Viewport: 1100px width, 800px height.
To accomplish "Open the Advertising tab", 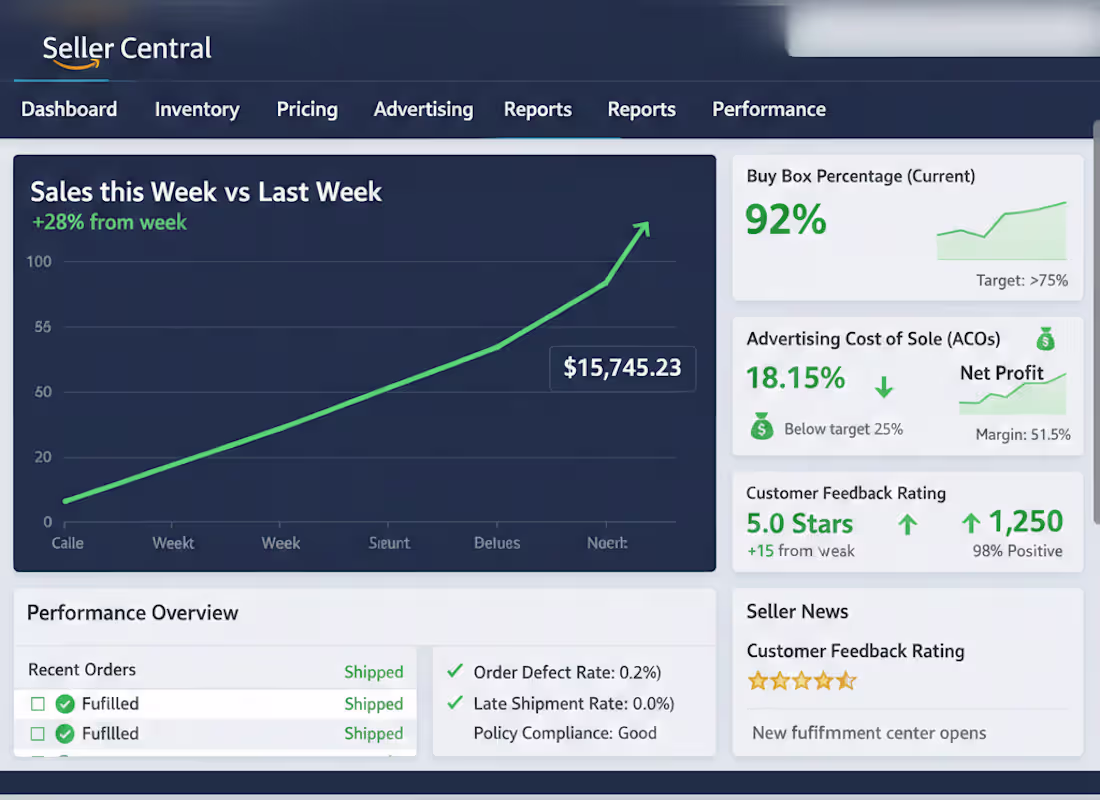I will coord(424,109).
